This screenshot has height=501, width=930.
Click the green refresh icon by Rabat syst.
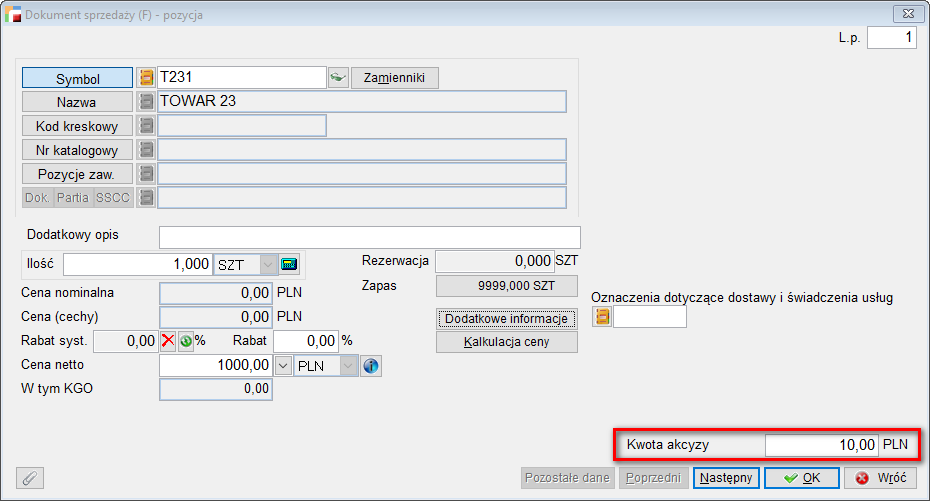185,341
